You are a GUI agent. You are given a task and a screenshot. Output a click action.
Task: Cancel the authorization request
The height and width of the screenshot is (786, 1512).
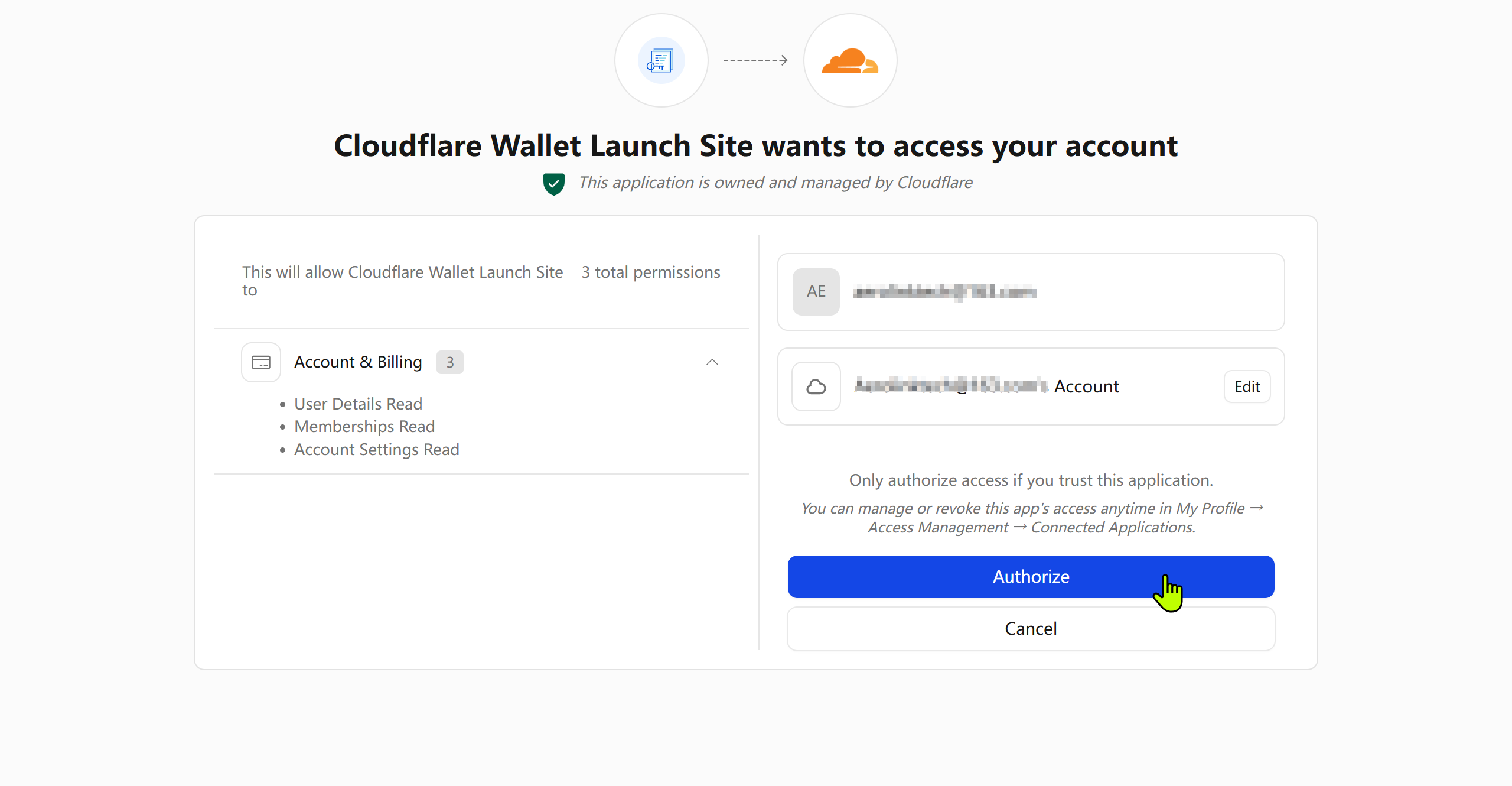[x=1031, y=629]
